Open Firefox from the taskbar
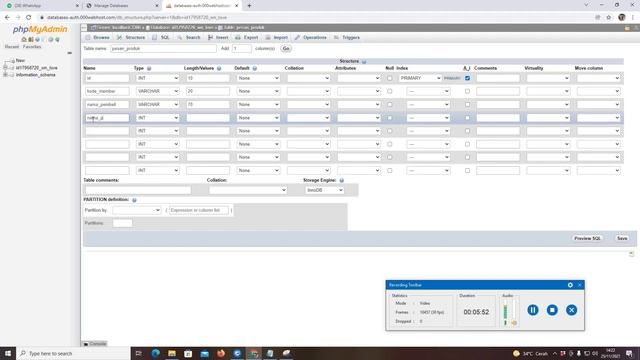The width and height of the screenshot is (640, 360). tap(221, 353)
